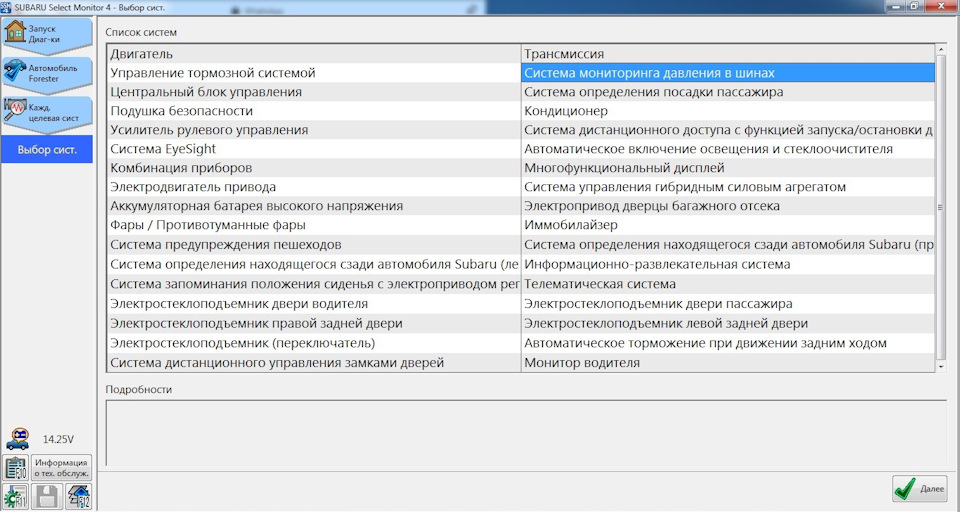This screenshot has height=512, width=960.
Task: Select Электростеклоподъемник (переключатель)
Action: tap(314, 343)
